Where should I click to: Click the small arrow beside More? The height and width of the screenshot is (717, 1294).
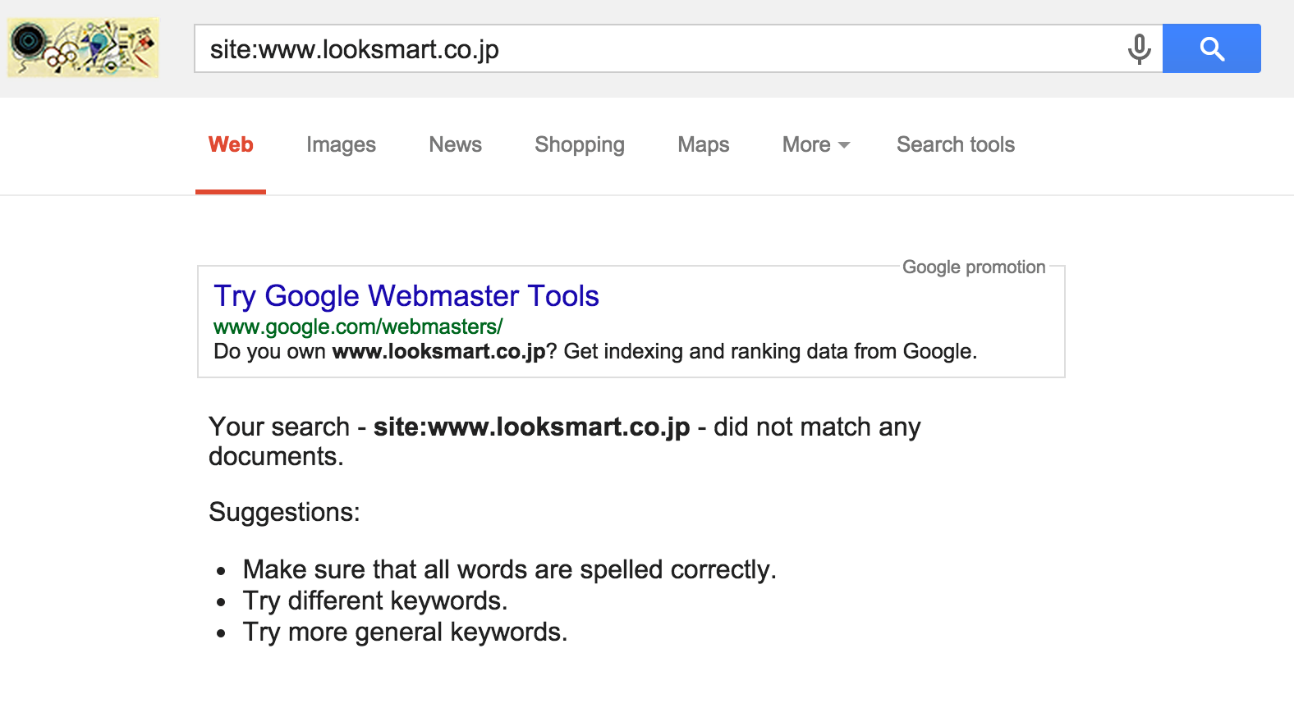pos(844,146)
